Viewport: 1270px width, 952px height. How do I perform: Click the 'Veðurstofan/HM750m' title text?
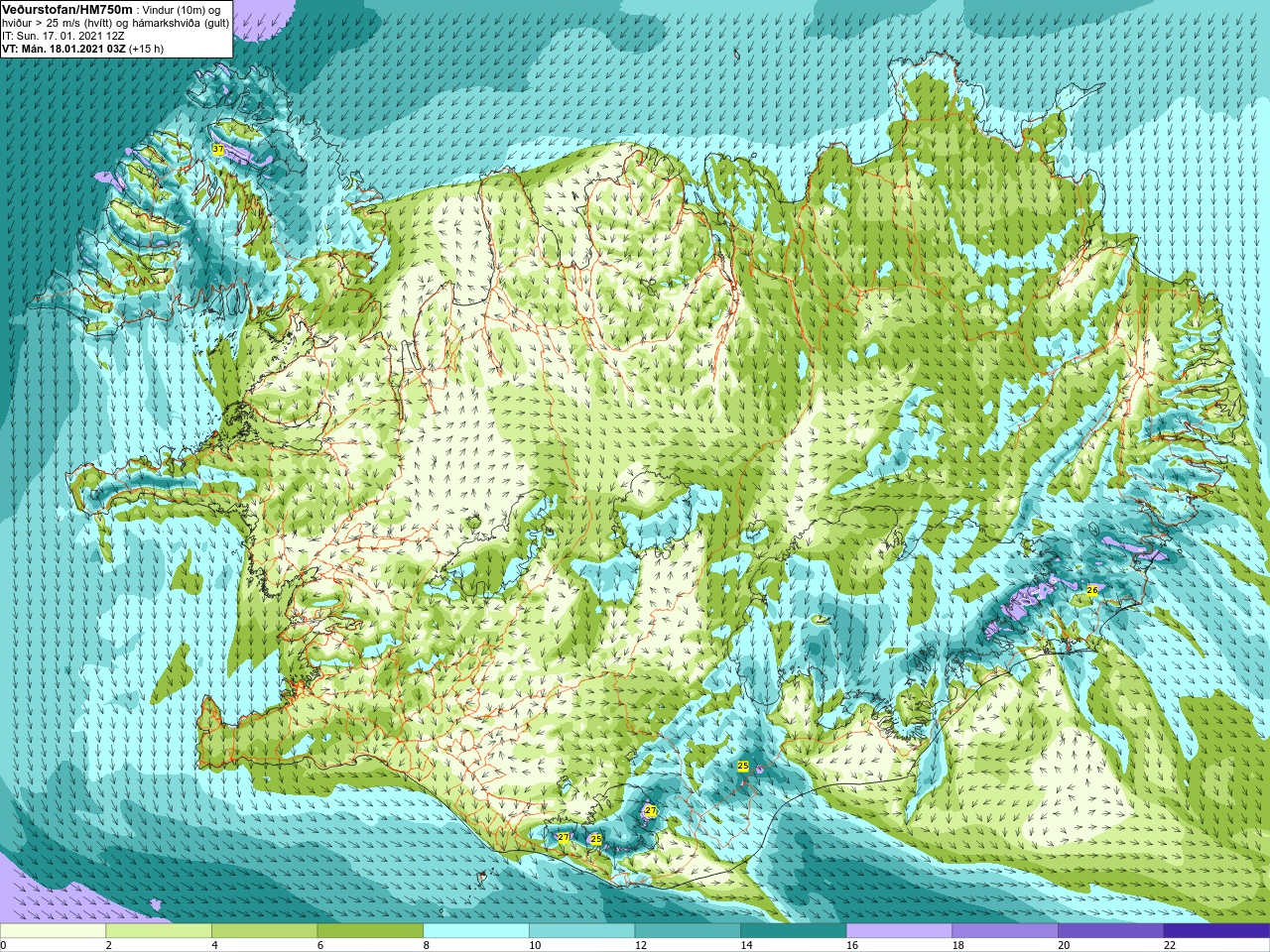67,9
